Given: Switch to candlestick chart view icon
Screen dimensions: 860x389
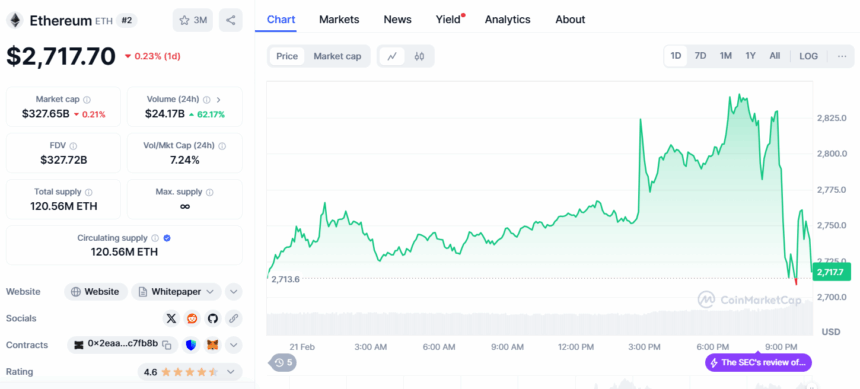Looking at the screenshot, I should 420,56.
